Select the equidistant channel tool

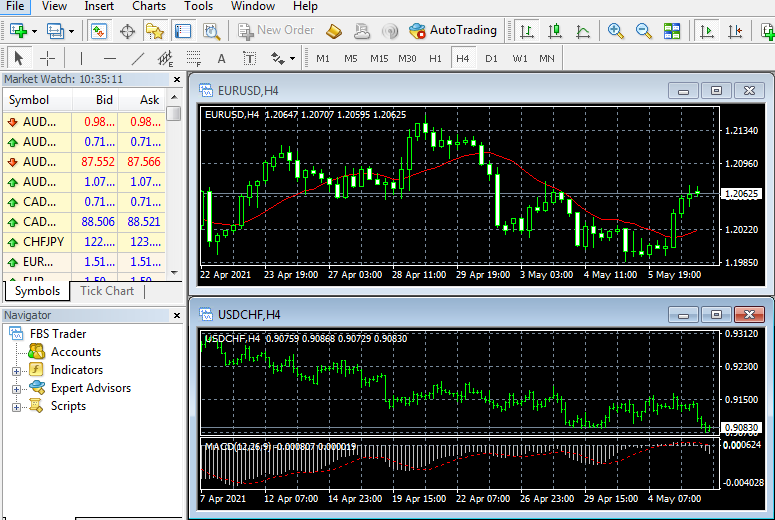click(x=166, y=58)
